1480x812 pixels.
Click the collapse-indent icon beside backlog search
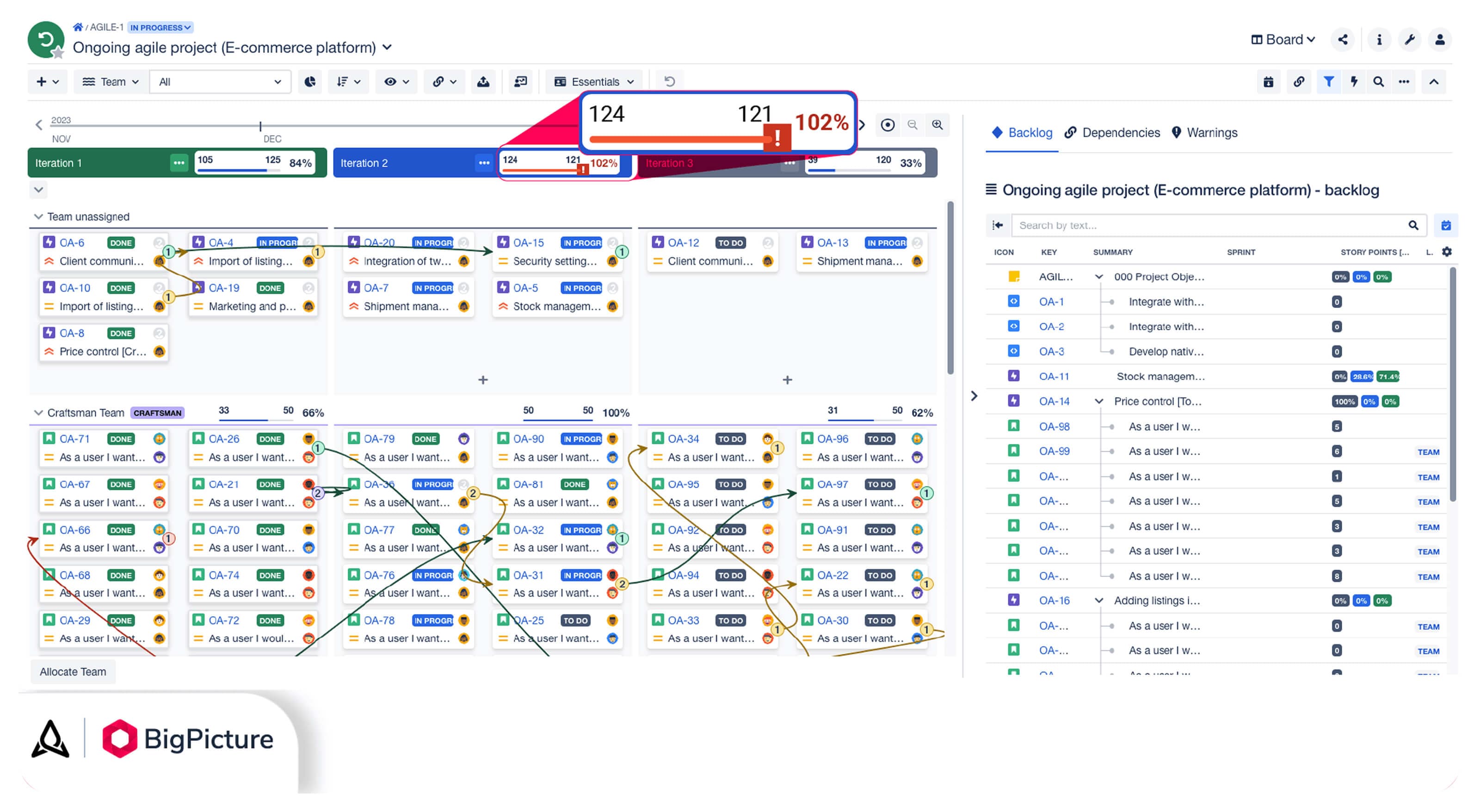[x=998, y=225]
